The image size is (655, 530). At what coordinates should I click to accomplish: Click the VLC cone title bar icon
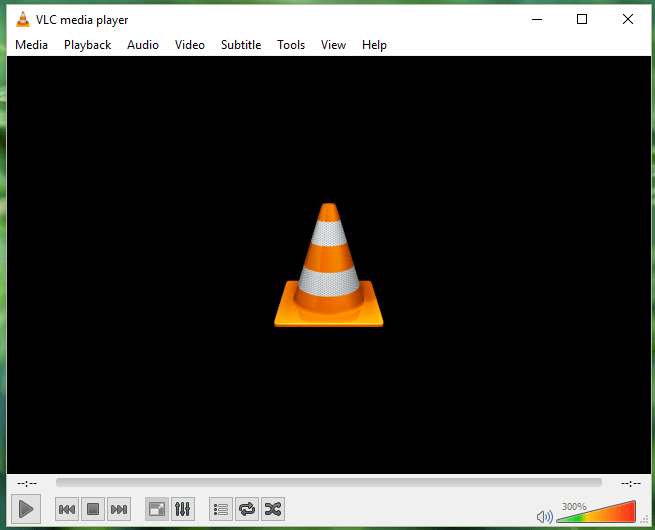[23, 19]
